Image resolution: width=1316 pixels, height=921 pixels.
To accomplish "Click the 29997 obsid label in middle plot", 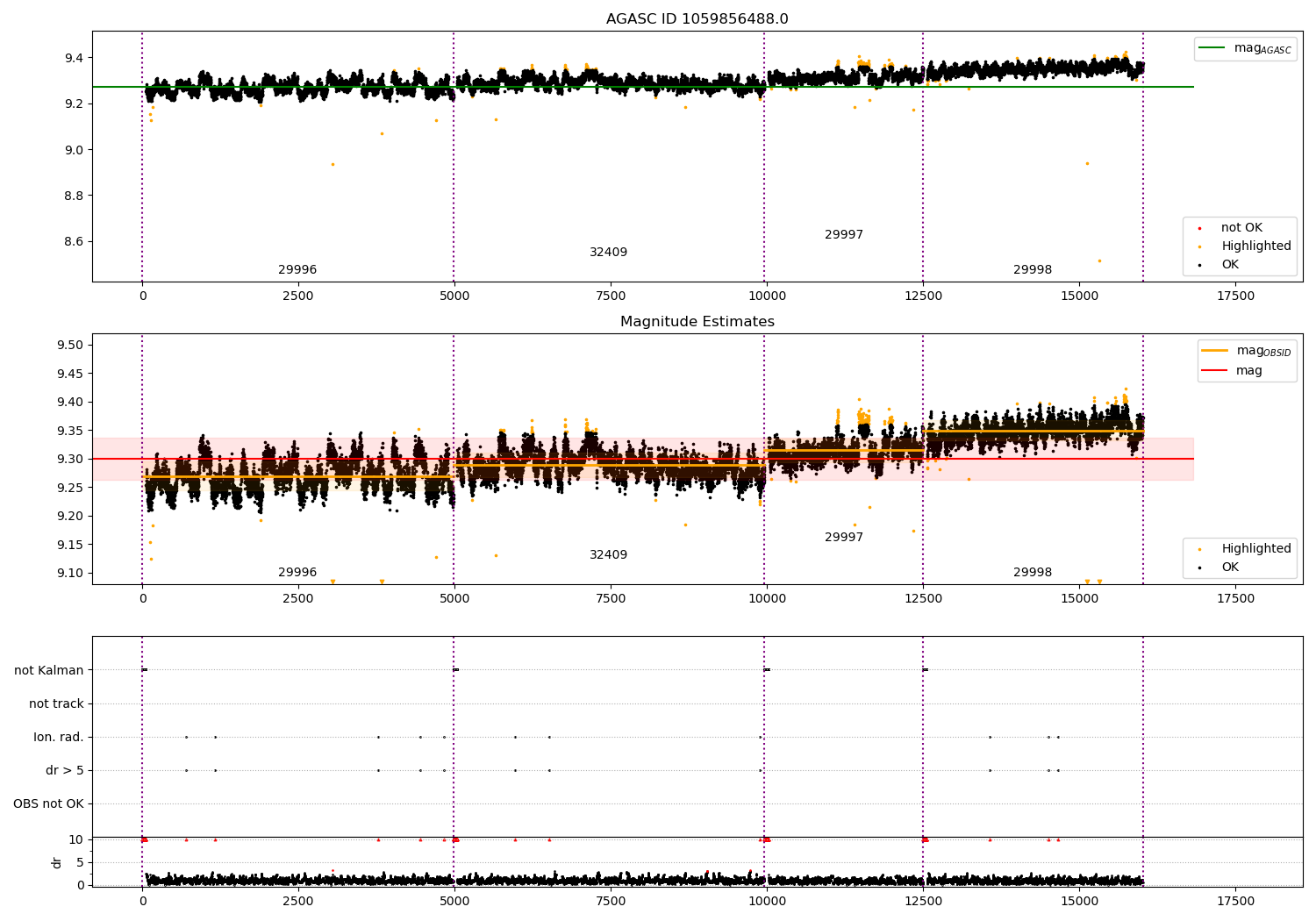I will (844, 538).
